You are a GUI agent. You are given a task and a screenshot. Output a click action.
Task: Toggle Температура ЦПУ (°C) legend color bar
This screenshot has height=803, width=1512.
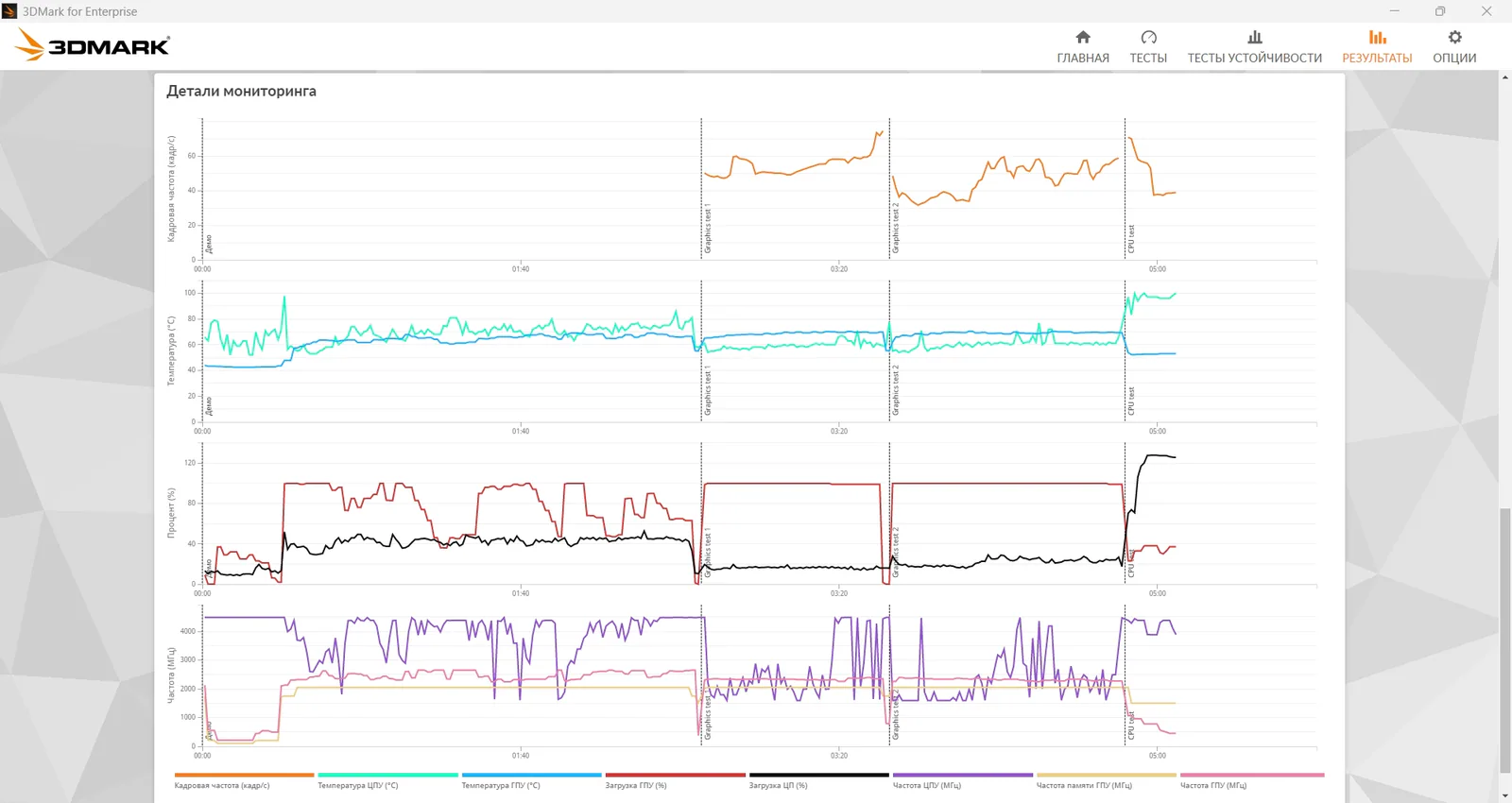click(387, 775)
